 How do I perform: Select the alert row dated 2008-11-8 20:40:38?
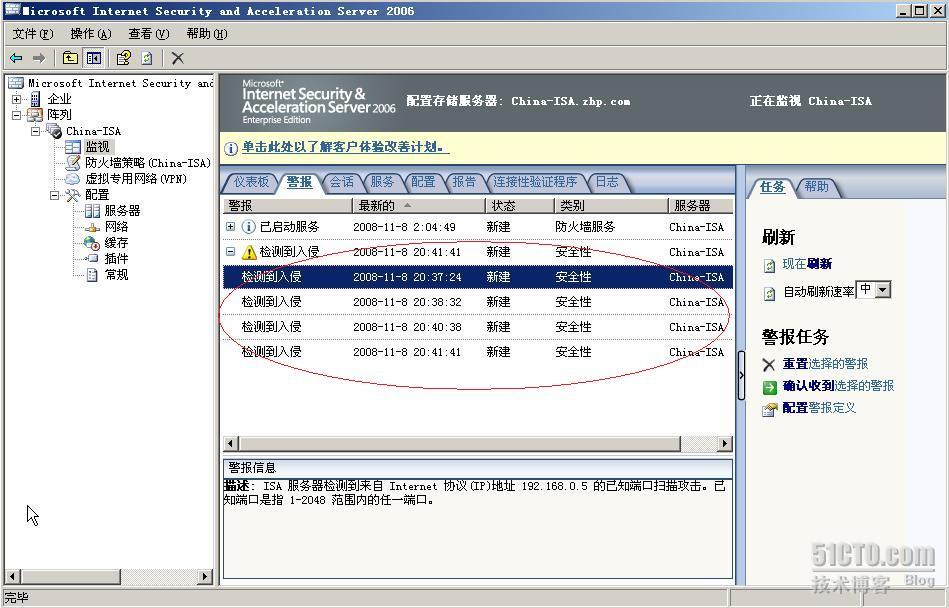[x=478, y=327]
